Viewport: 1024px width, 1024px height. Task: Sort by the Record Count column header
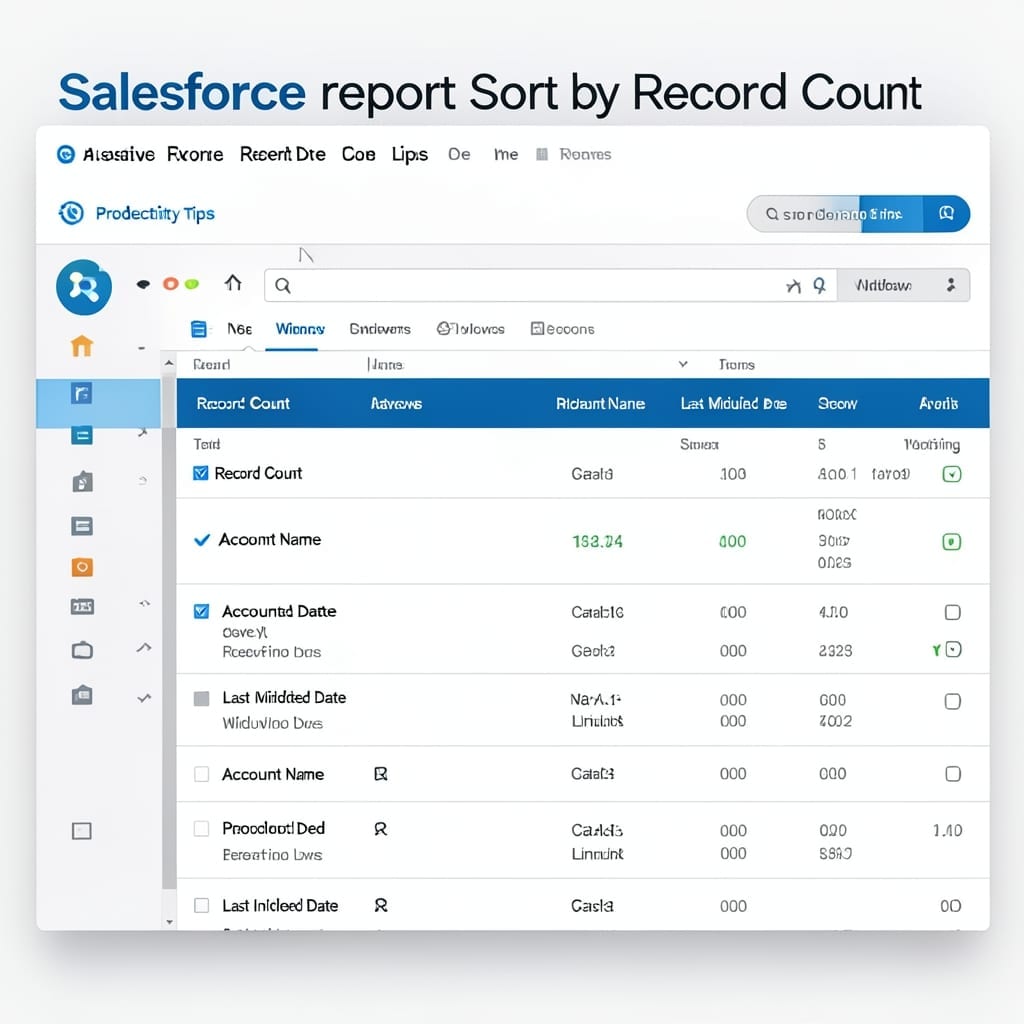(243, 404)
